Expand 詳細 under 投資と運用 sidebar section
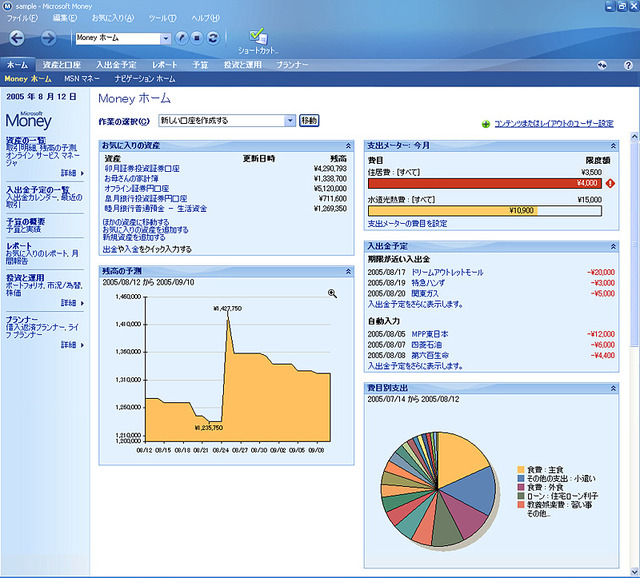Viewport: 640px width, 578px height. coord(72,303)
